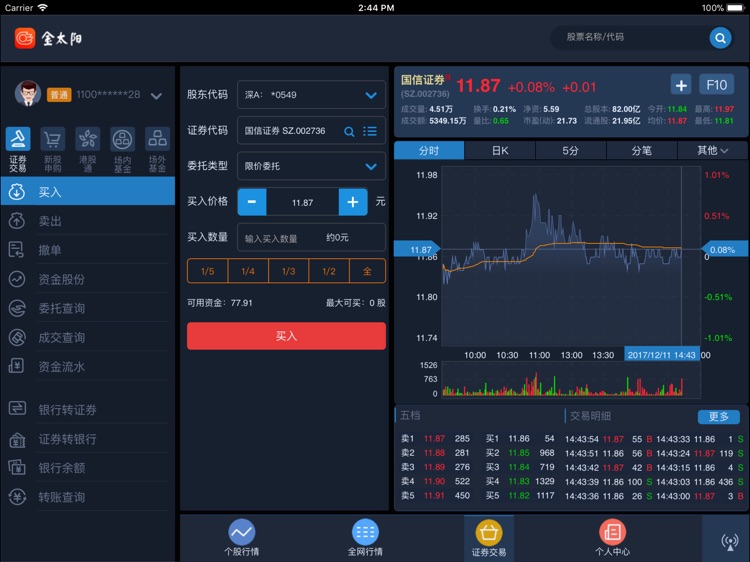This screenshot has height=562, width=750.
Task: Select the 1/2 position fraction
Action: [329, 271]
